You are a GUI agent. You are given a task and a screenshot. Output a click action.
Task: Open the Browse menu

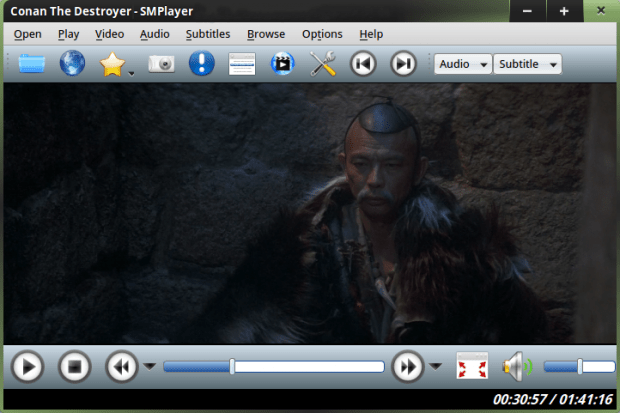coord(266,34)
